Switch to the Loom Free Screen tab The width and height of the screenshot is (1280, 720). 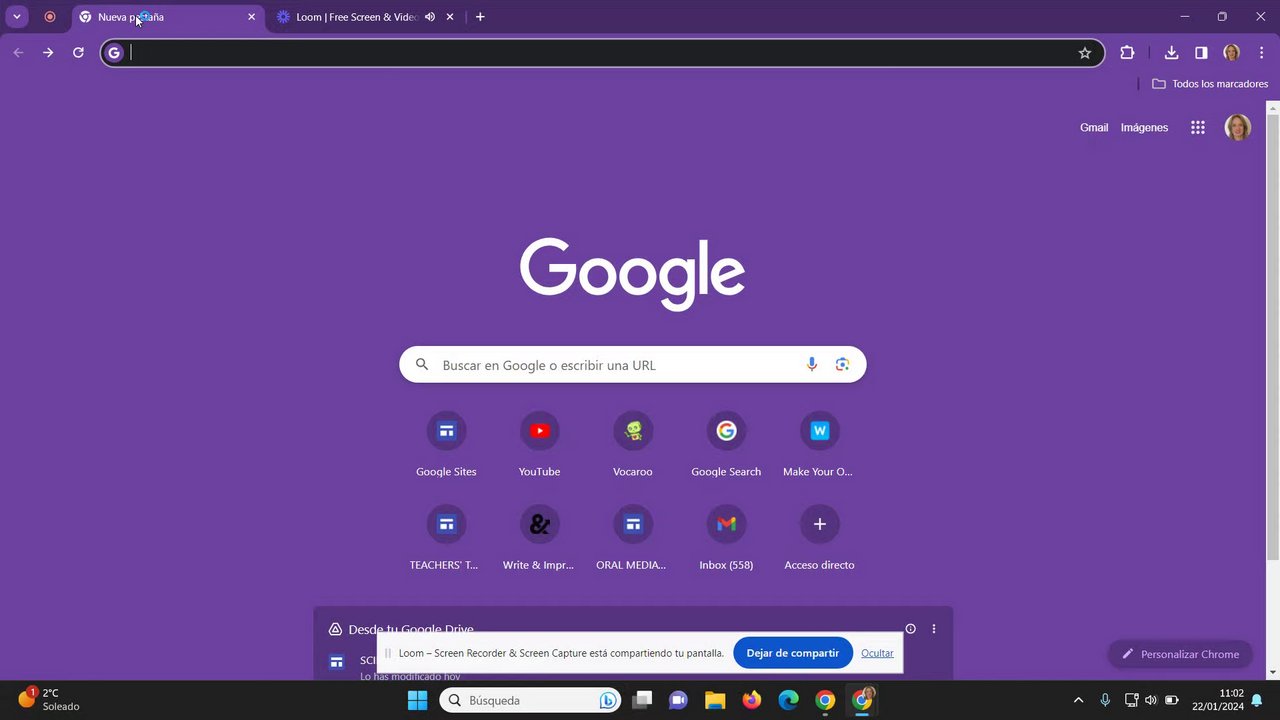click(355, 17)
